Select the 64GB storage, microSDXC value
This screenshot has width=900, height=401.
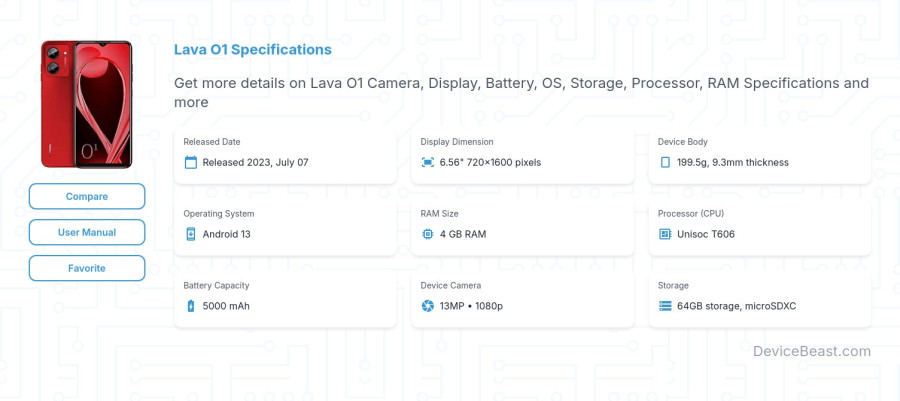tap(736, 306)
